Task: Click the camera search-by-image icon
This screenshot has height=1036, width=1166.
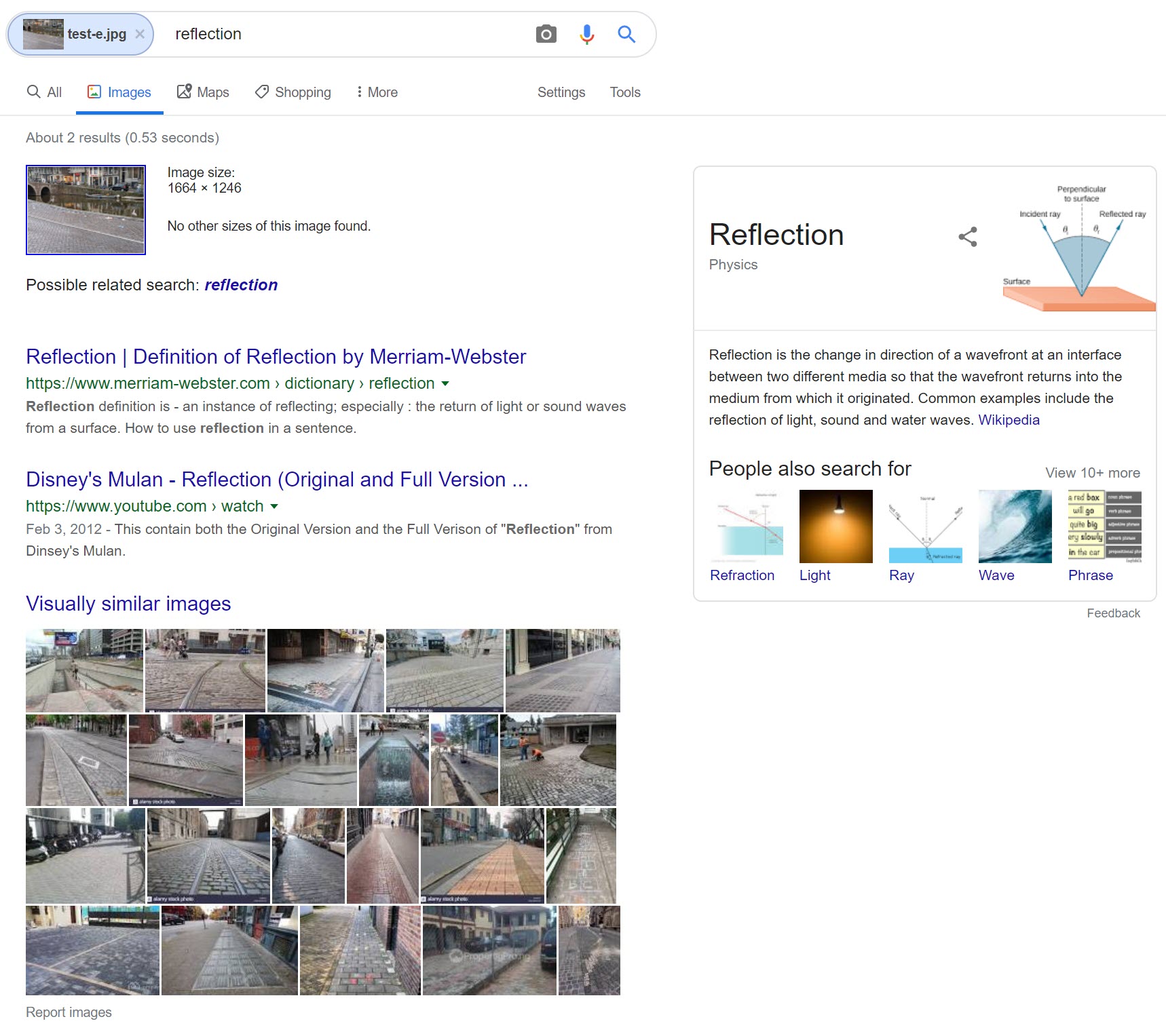Action: [x=546, y=34]
